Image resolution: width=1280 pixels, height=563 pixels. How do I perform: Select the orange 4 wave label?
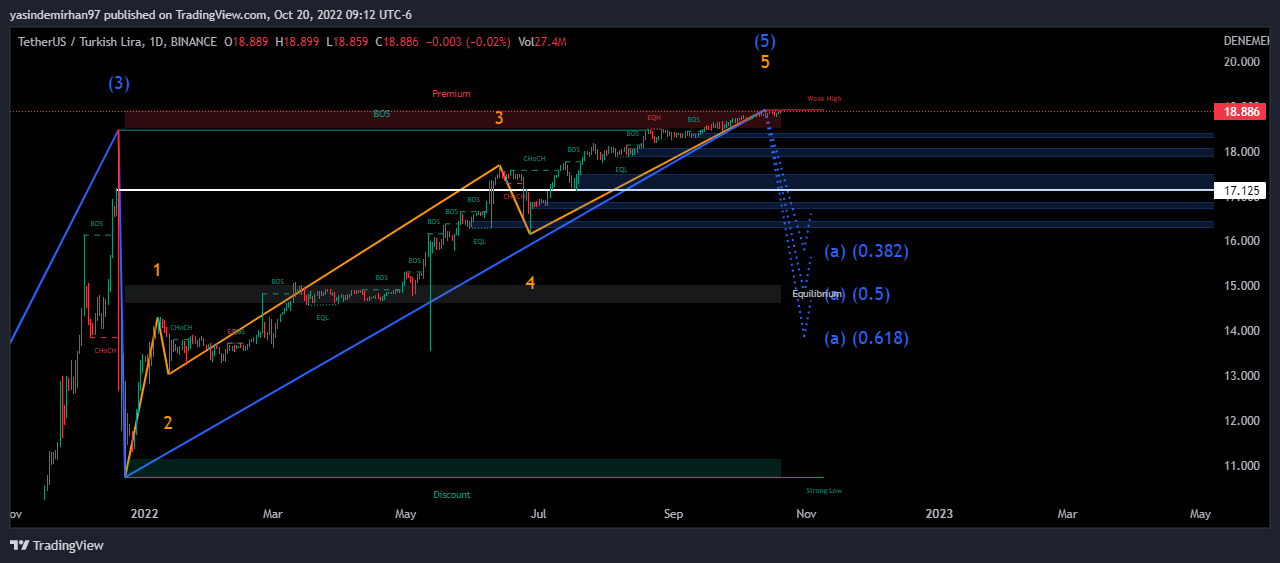point(530,284)
